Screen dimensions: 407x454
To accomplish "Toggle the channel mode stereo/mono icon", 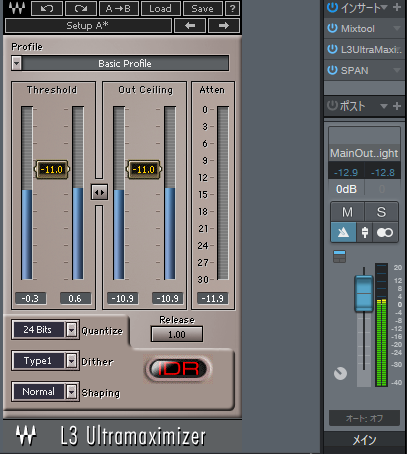I will [x=385, y=232].
